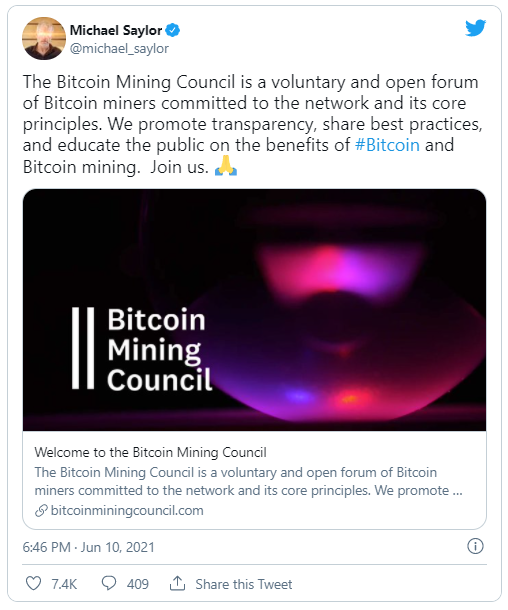Open the #Bitcoin hashtag link
Image resolution: width=508 pixels, height=610 pixels.
point(387,145)
